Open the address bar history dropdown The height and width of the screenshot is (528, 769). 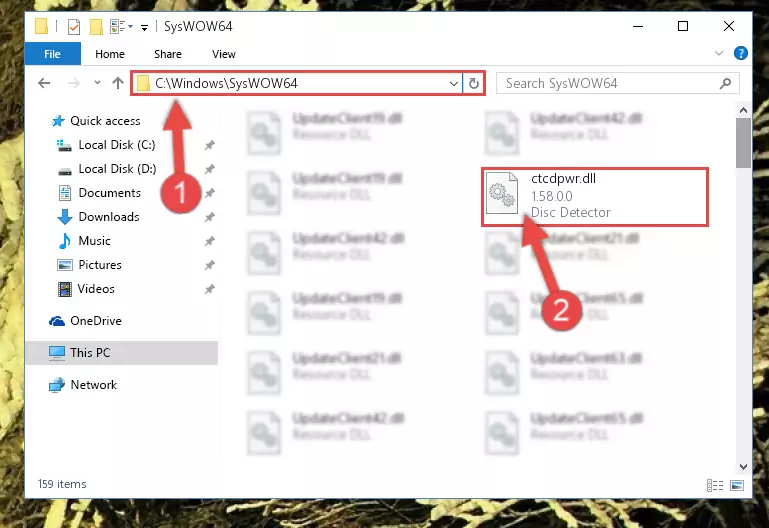[454, 84]
